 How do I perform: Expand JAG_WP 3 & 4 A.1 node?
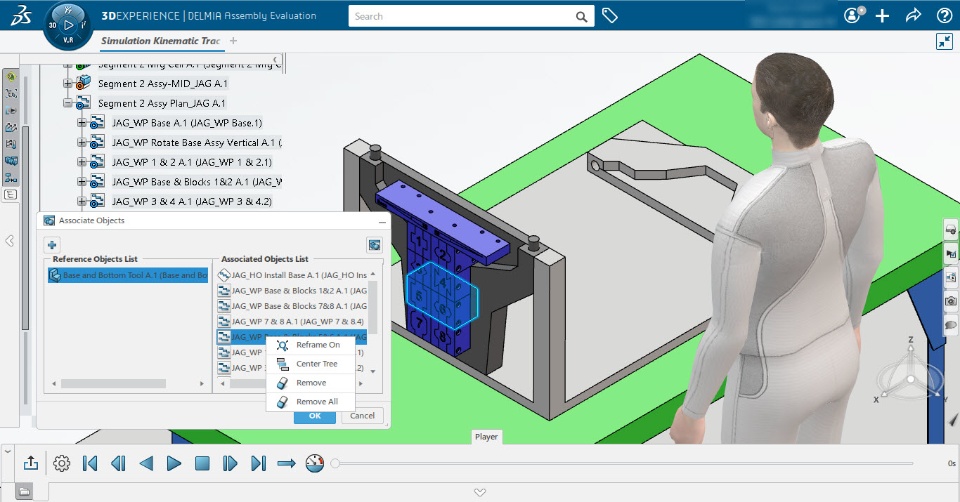tap(81, 201)
